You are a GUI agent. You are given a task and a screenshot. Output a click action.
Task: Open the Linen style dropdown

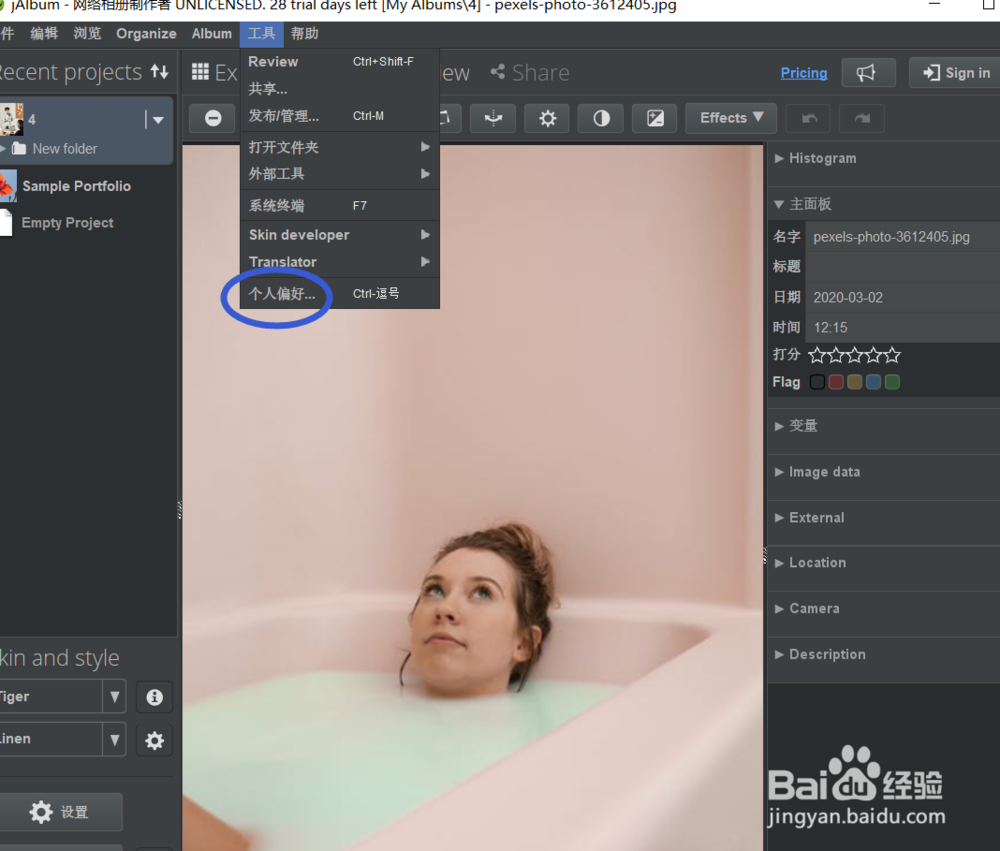click(x=114, y=739)
